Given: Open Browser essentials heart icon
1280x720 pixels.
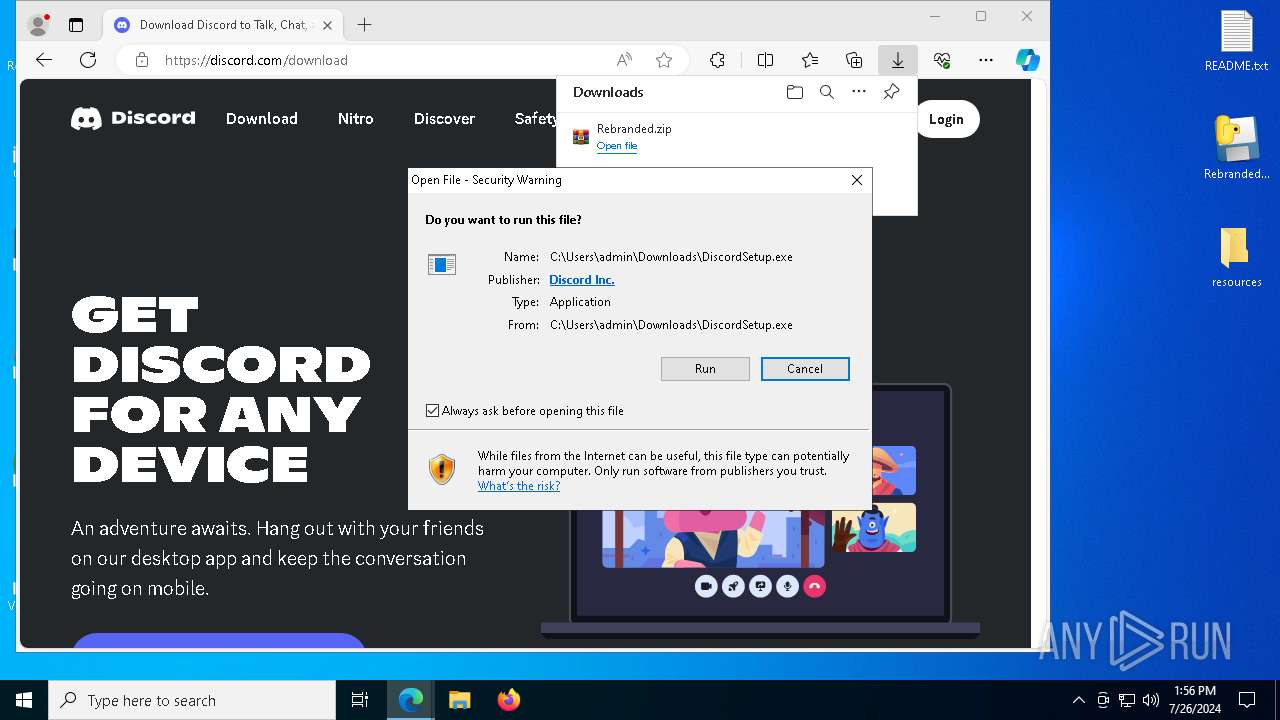Looking at the screenshot, I should (x=942, y=60).
